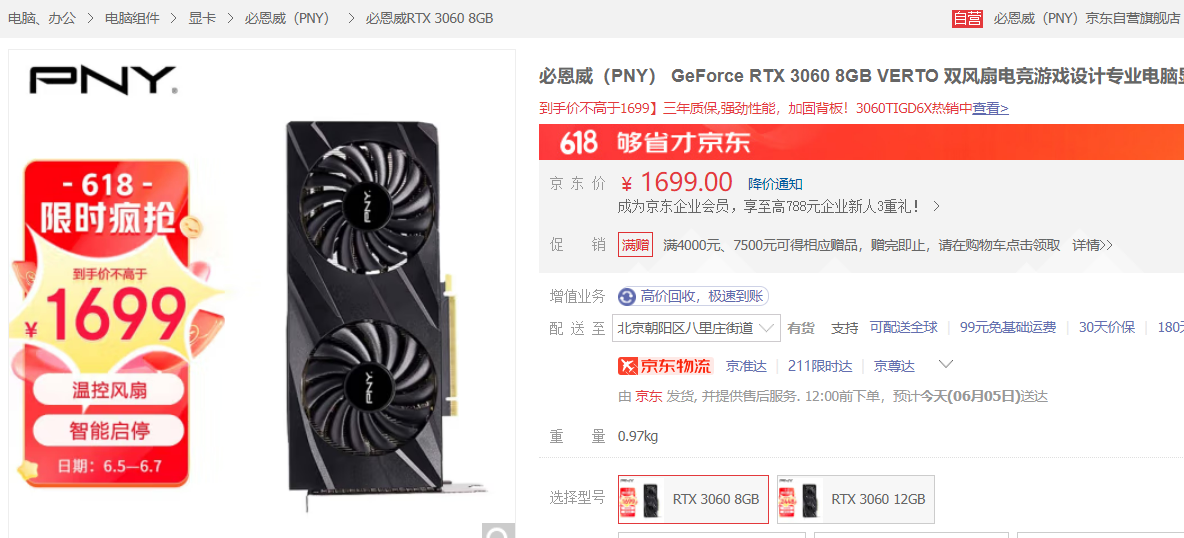
Task: Click the red 满赠 promotion tag
Action: pyautogui.click(x=635, y=245)
